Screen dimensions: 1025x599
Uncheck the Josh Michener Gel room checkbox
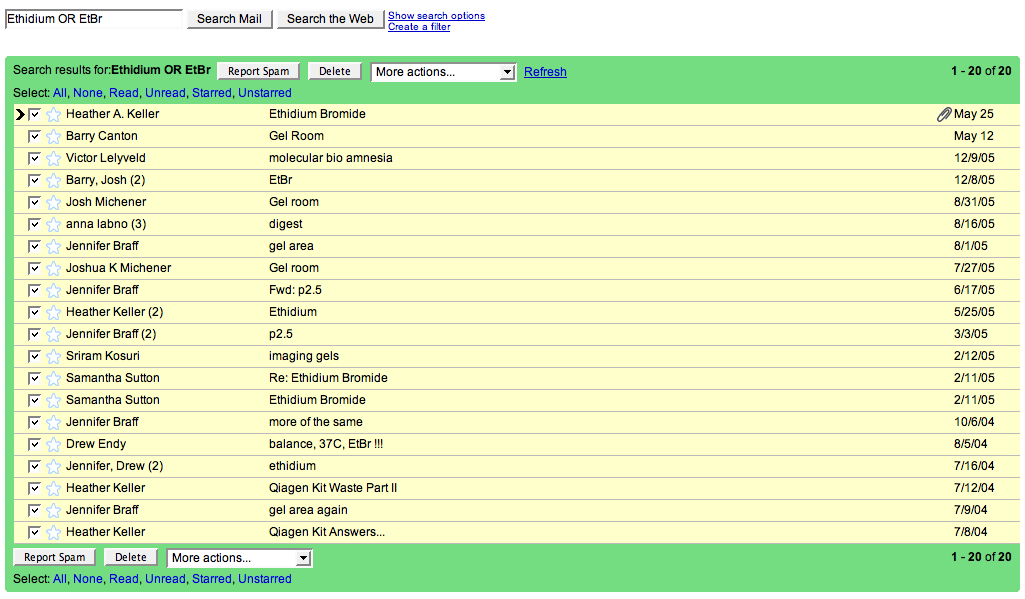click(x=35, y=202)
